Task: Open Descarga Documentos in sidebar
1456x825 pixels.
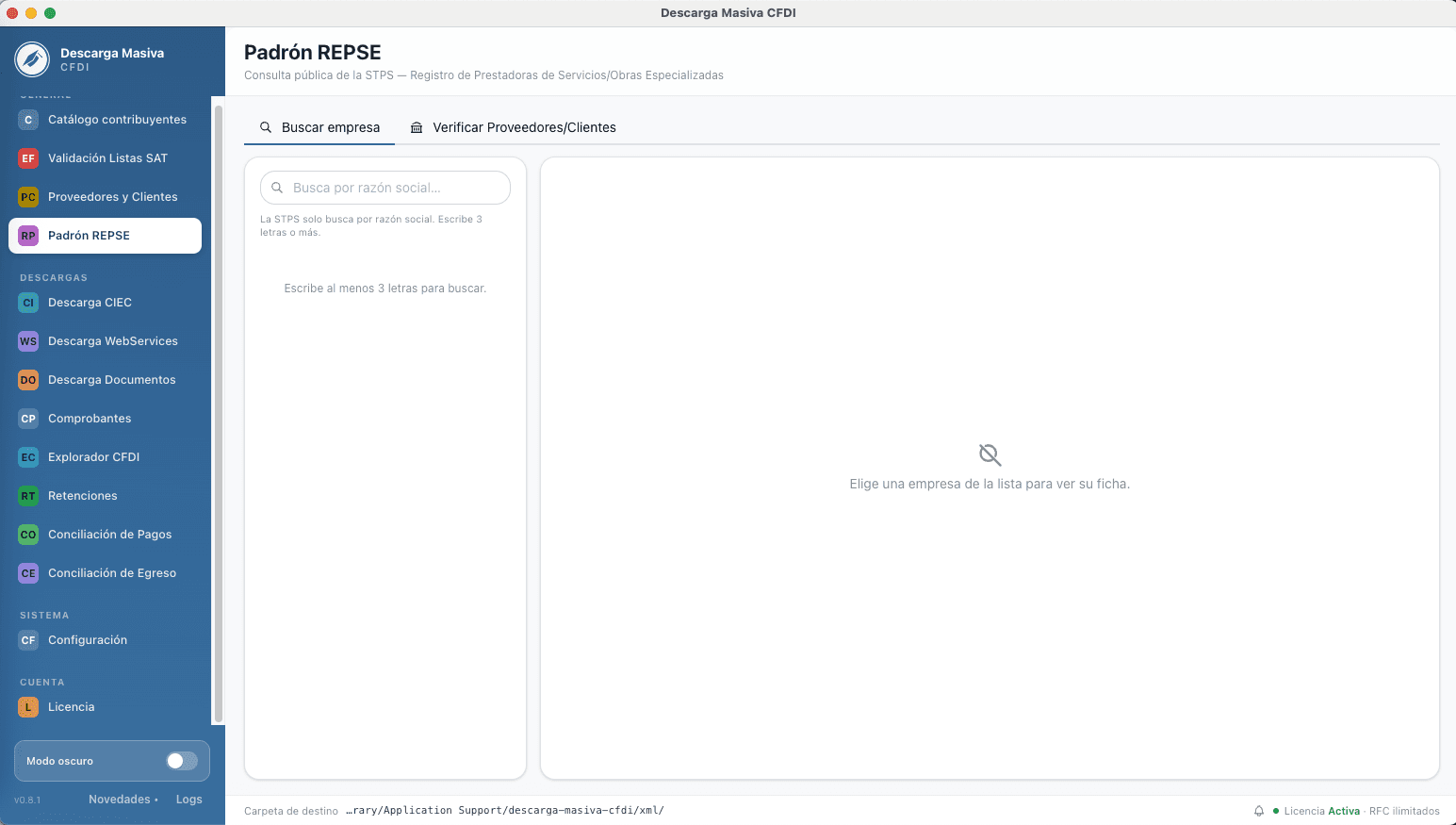Action: tap(106, 380)
